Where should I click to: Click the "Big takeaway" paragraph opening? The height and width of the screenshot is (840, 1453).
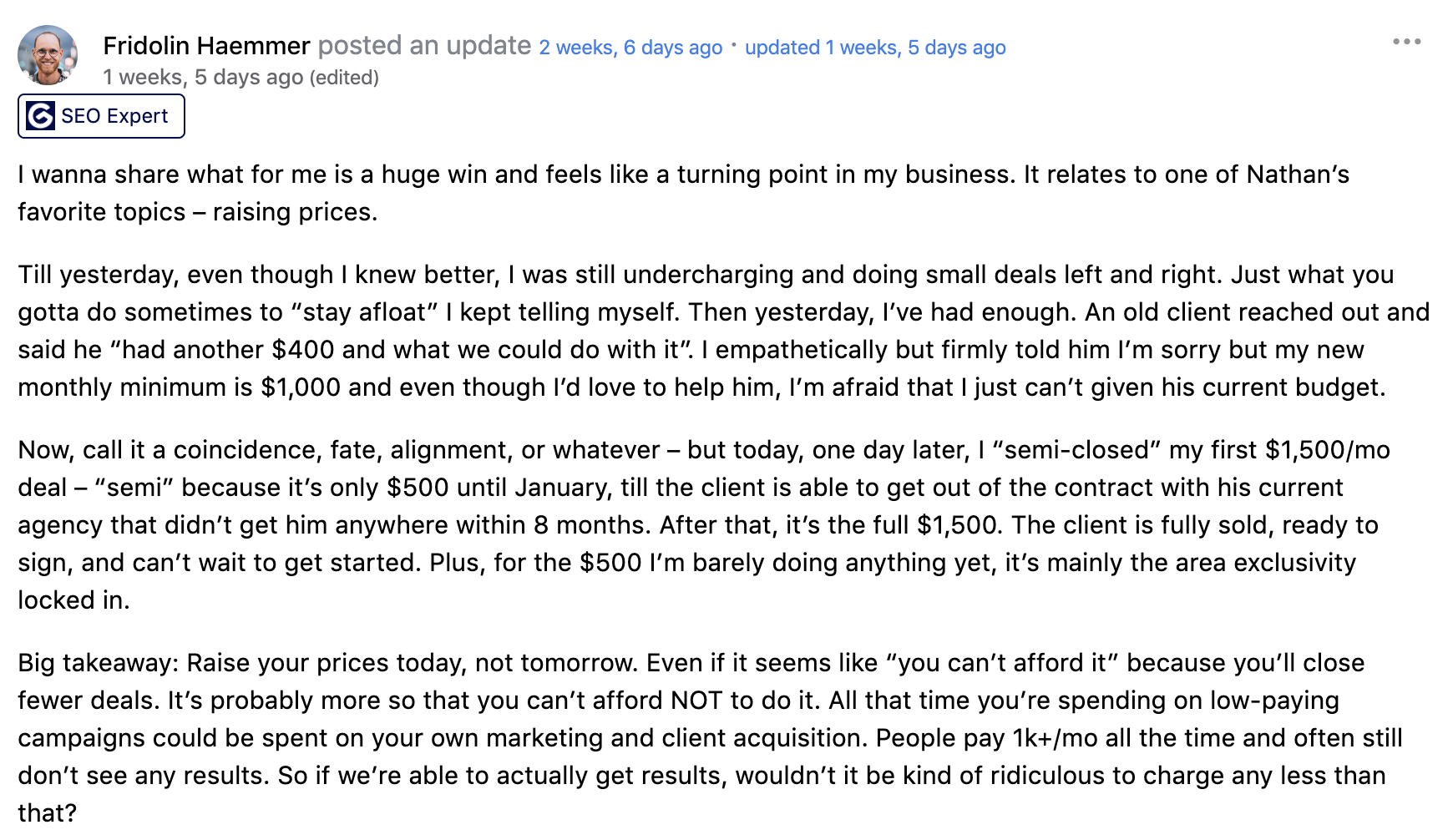pyautogui.click(x=98, y=663)
